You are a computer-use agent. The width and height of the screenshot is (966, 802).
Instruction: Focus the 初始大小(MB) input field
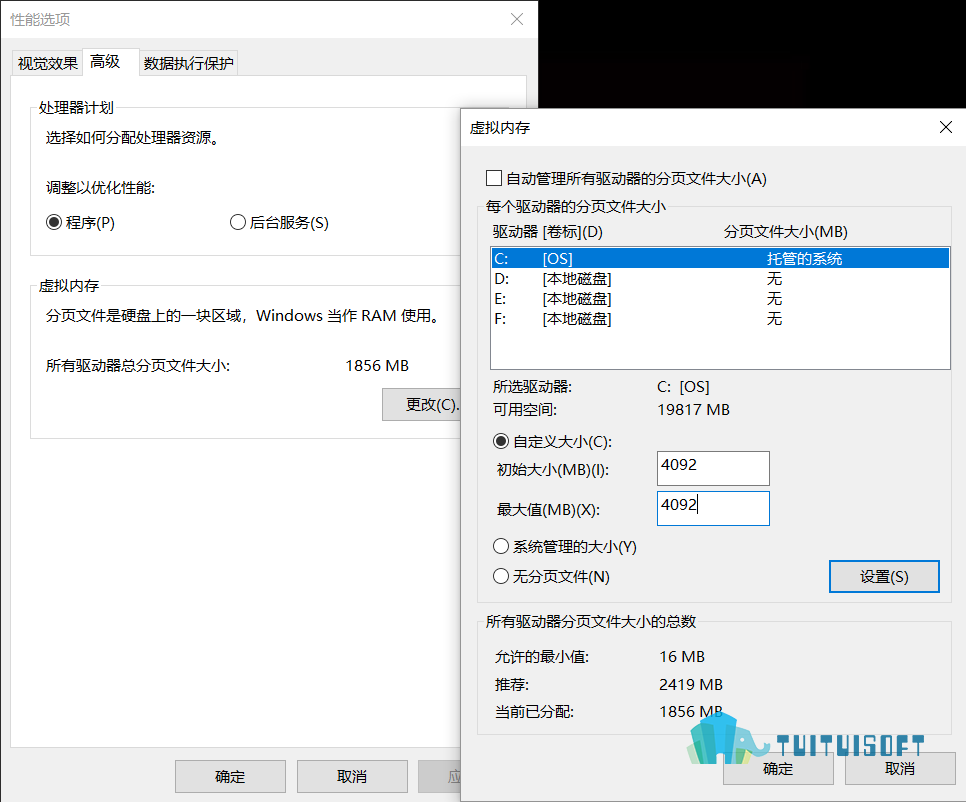[x=713, y=468]
